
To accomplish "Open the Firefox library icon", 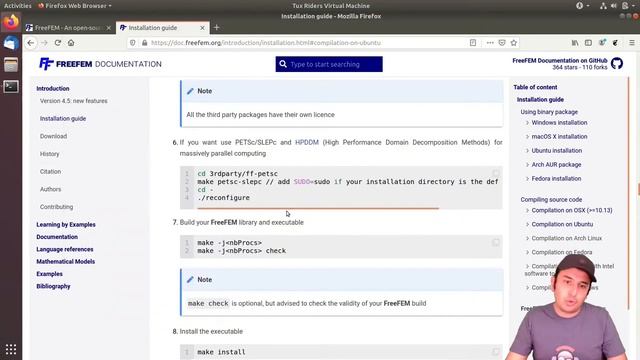I will click(x=575, y=43).
